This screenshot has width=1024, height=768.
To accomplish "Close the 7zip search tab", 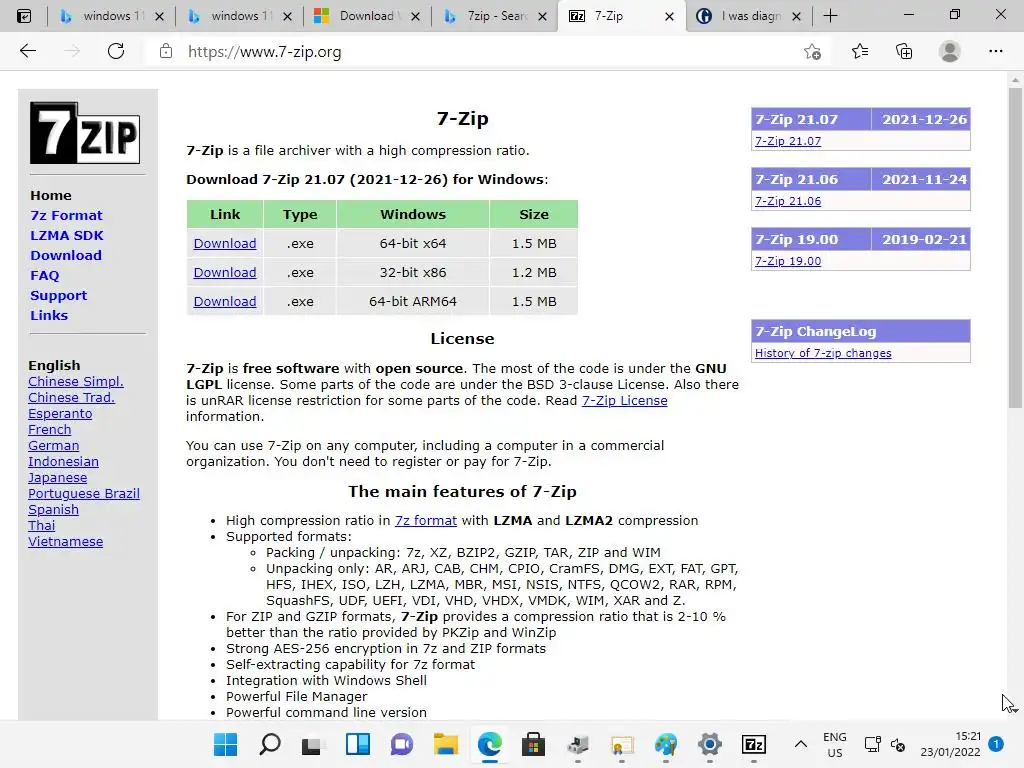I will click(x=542, y=16).
